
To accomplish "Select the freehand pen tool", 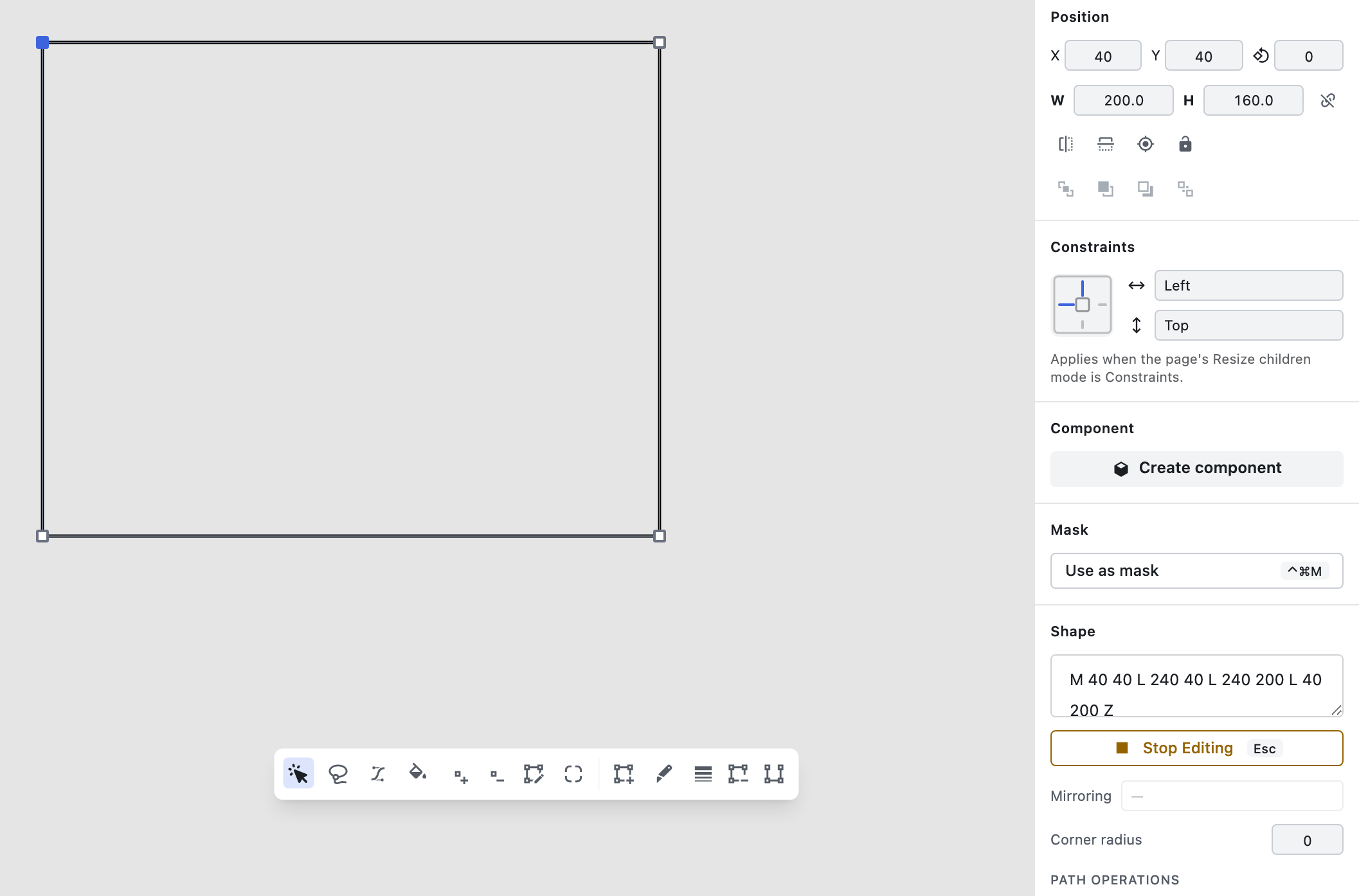I will (x=663, y=773).
